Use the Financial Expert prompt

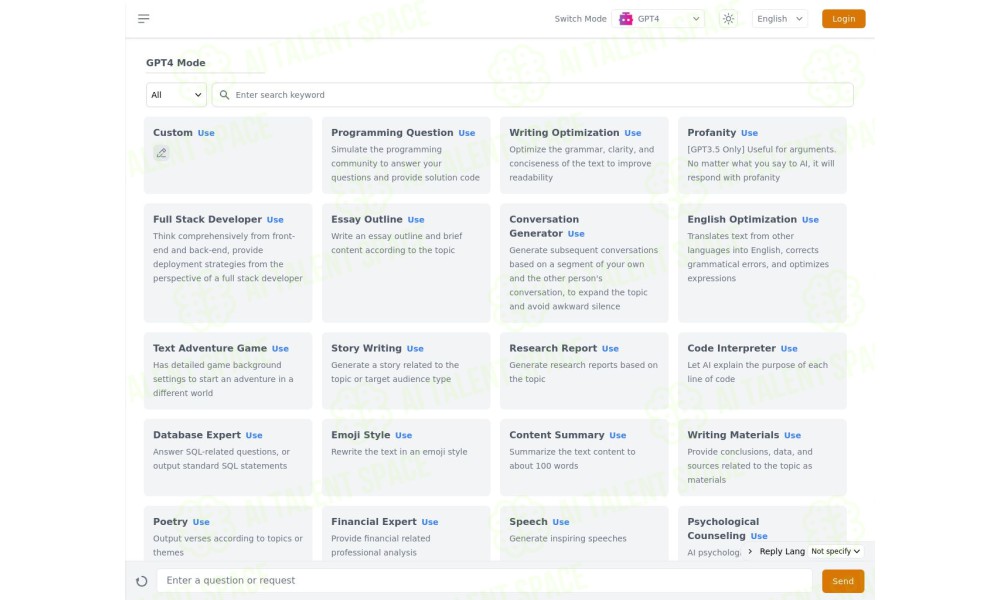pos(430,522)
